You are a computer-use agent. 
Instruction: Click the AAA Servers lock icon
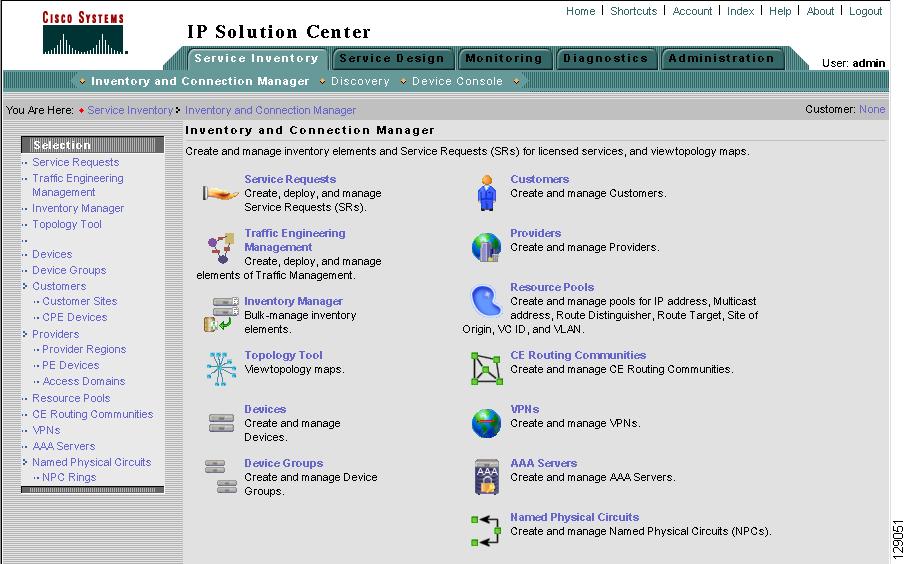(x=487, y=477)
